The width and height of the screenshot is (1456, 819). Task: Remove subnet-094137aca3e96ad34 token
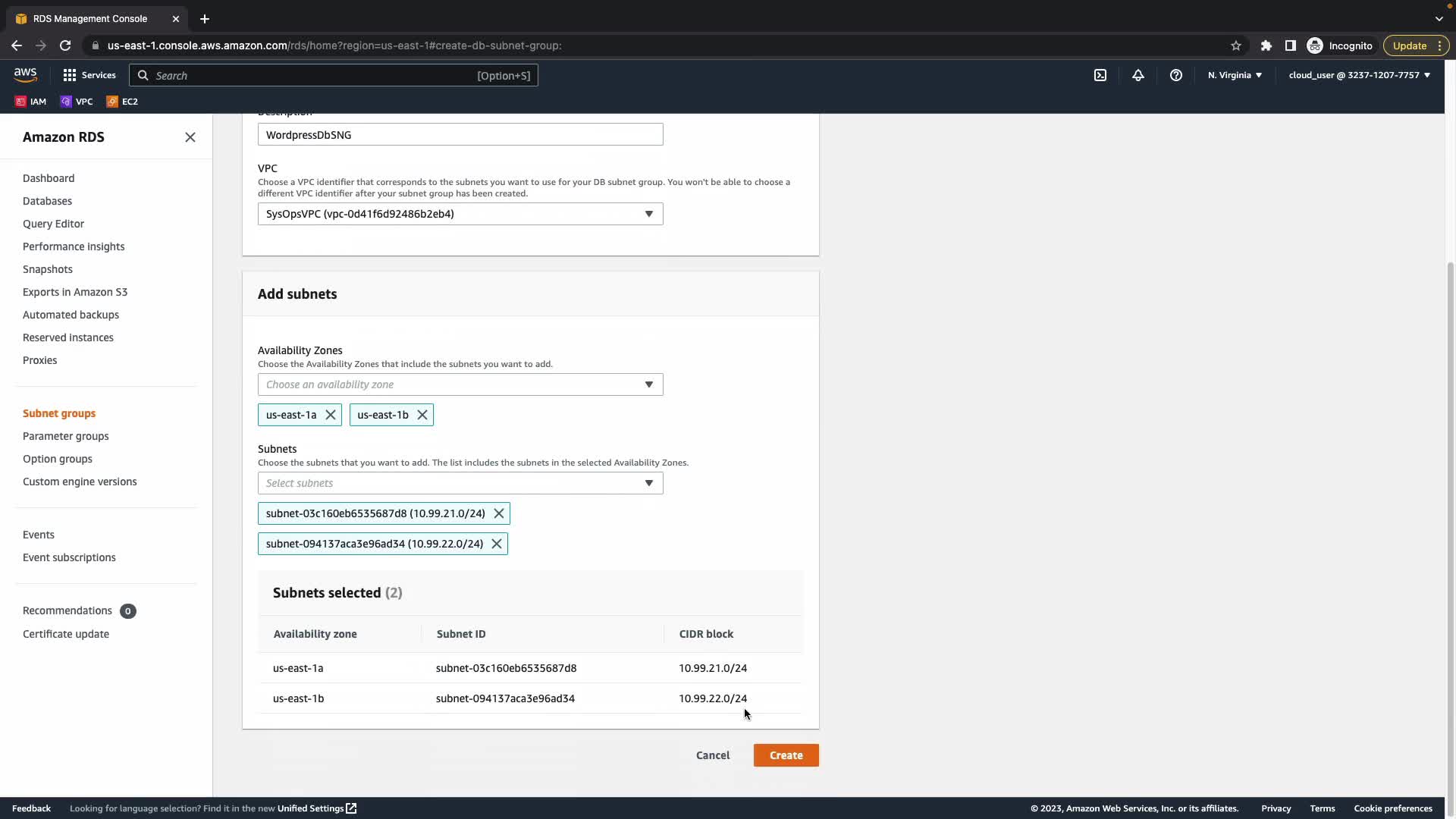497,544
